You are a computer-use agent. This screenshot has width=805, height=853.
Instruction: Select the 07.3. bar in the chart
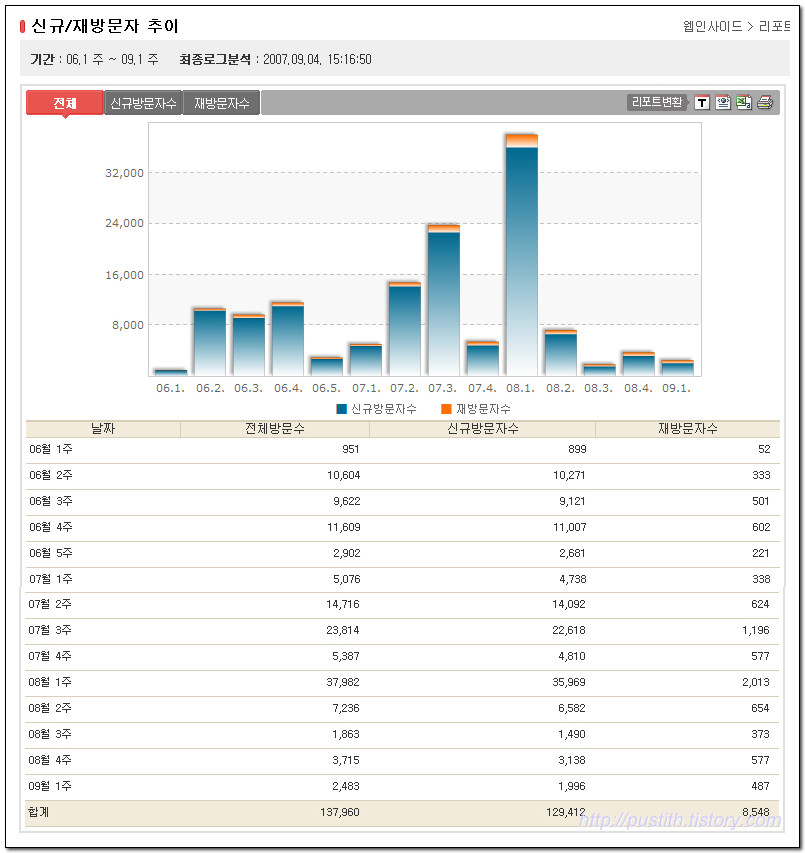[x=443, y=300]
